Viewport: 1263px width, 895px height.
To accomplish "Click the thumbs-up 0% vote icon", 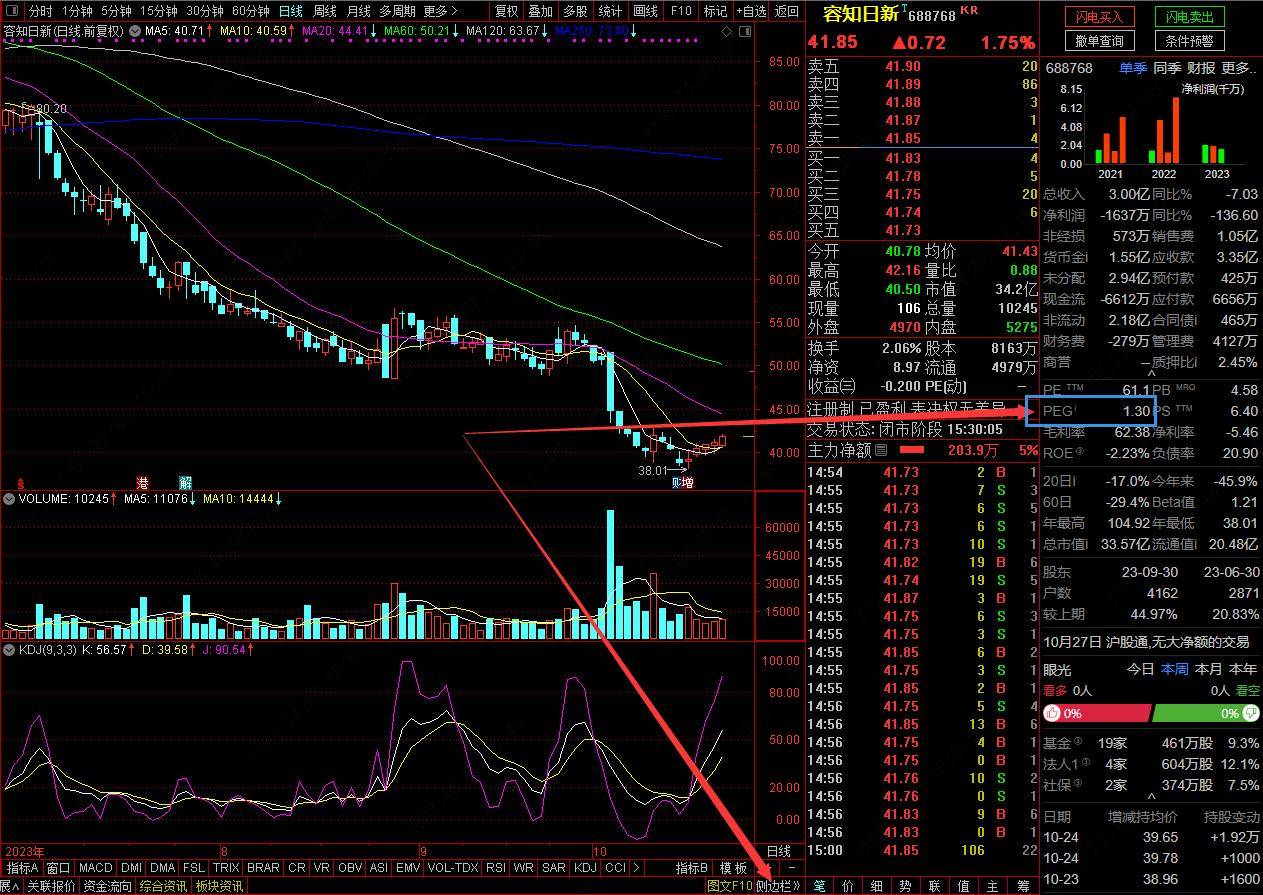I will pos(1052,713).
